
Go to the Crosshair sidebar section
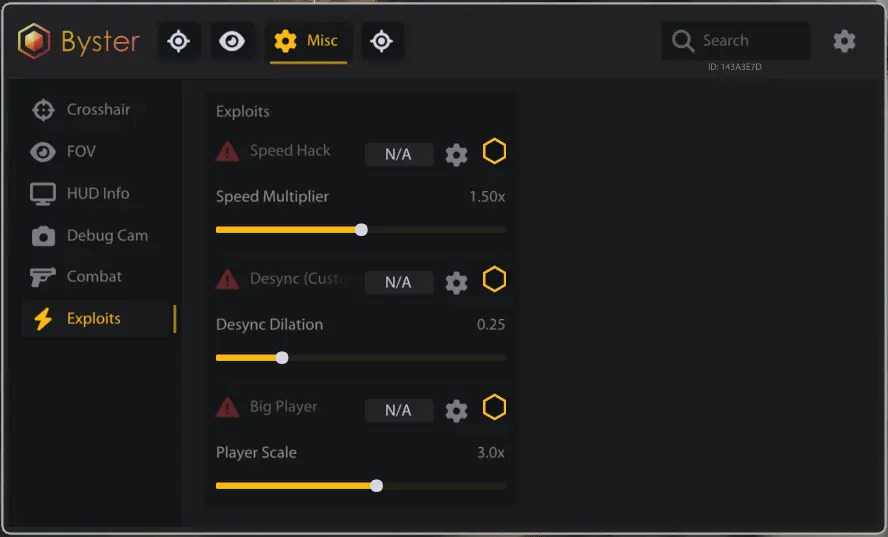pyautogui.click(x=99, y=109)
